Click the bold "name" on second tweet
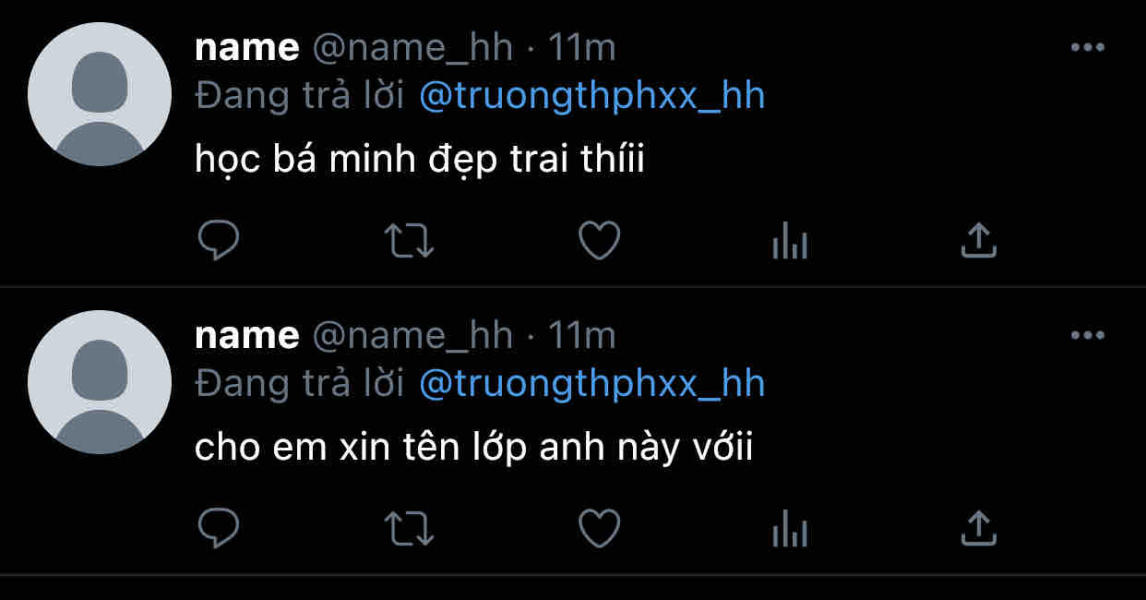1146x600 pixels. click(x=247, y=336)
